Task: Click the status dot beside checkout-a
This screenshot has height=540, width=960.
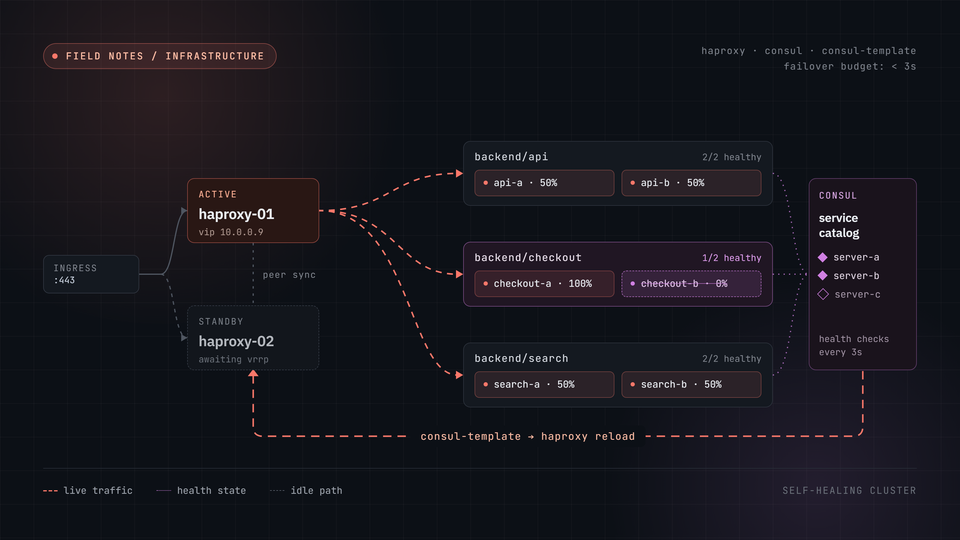Action: (x=486, y=284)
